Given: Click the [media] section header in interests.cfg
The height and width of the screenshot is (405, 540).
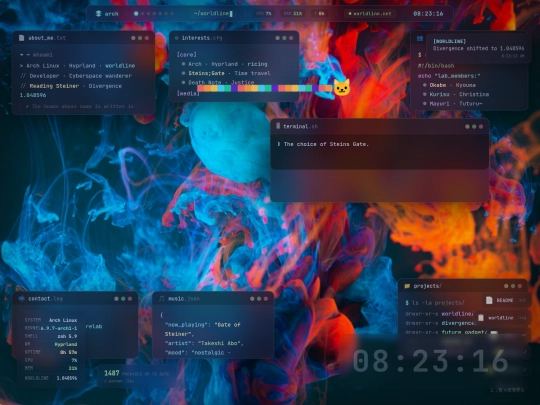Looking at the screenshot, I should coord(188,93).
